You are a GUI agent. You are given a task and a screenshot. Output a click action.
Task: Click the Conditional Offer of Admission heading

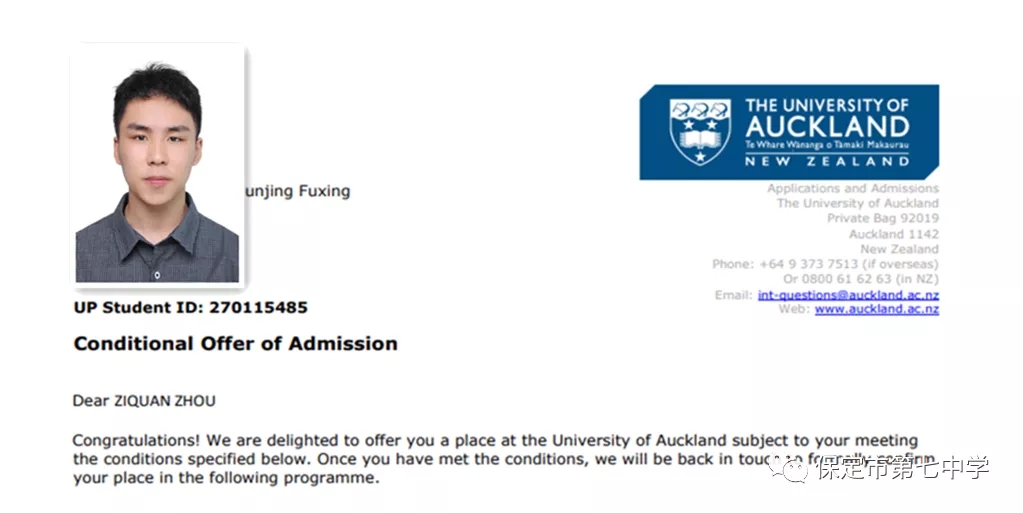click(236, 343)
